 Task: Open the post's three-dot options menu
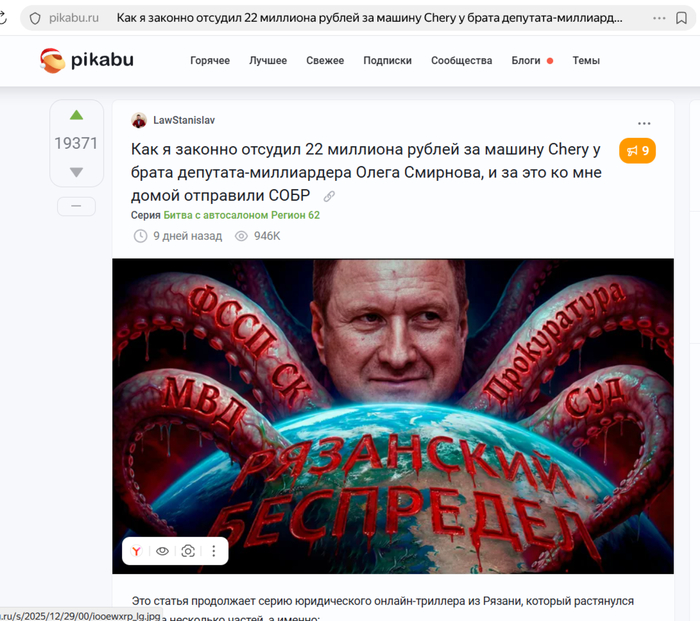pos(644,123)
